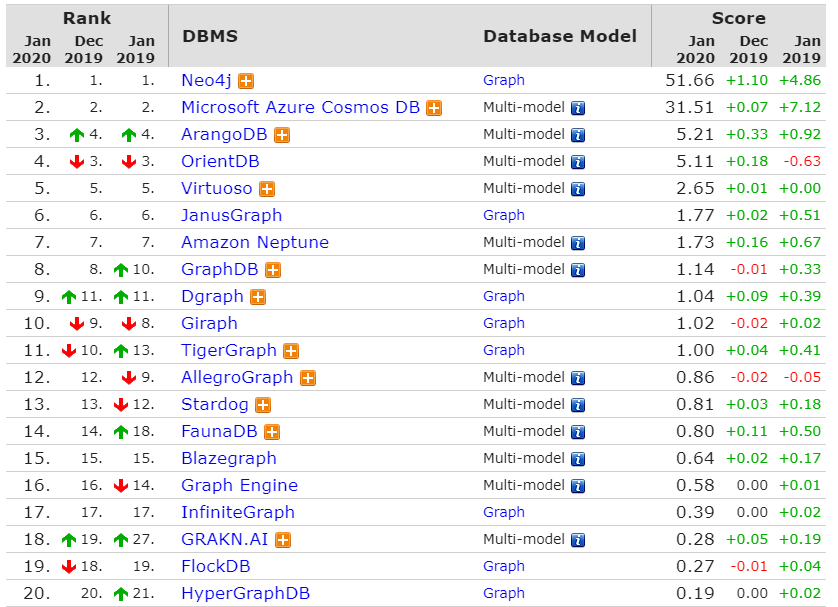Follow the Dgraph link
838x607 pixels.
click(x=212, y=297)
